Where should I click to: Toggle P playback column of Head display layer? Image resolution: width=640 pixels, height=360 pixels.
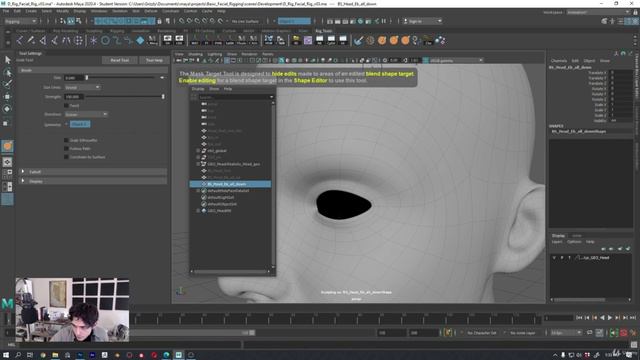point(562,258)
